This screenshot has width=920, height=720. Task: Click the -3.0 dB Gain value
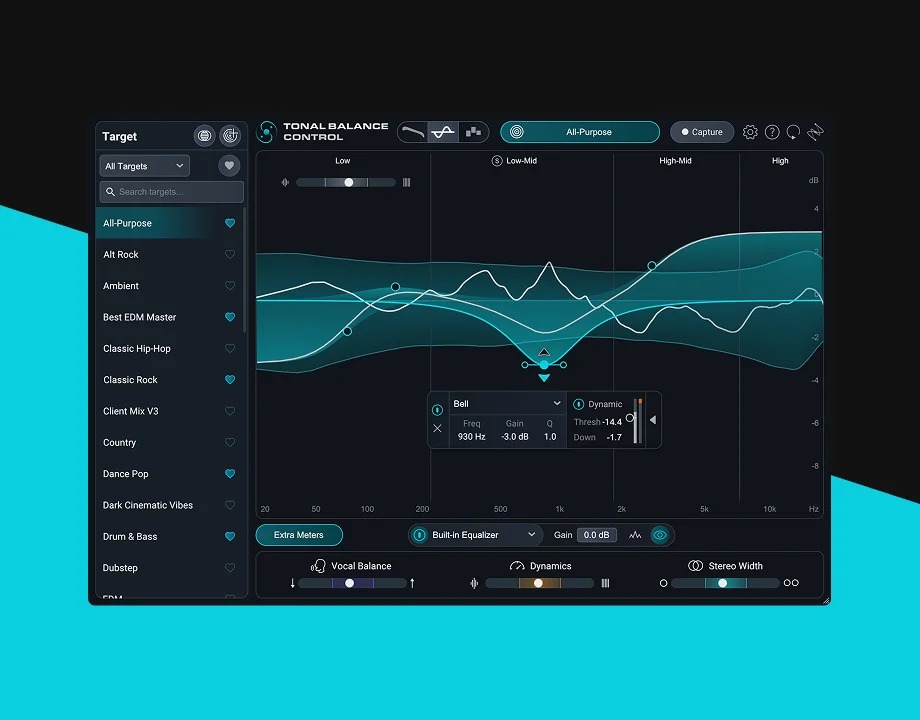click(x=515, y=437)
